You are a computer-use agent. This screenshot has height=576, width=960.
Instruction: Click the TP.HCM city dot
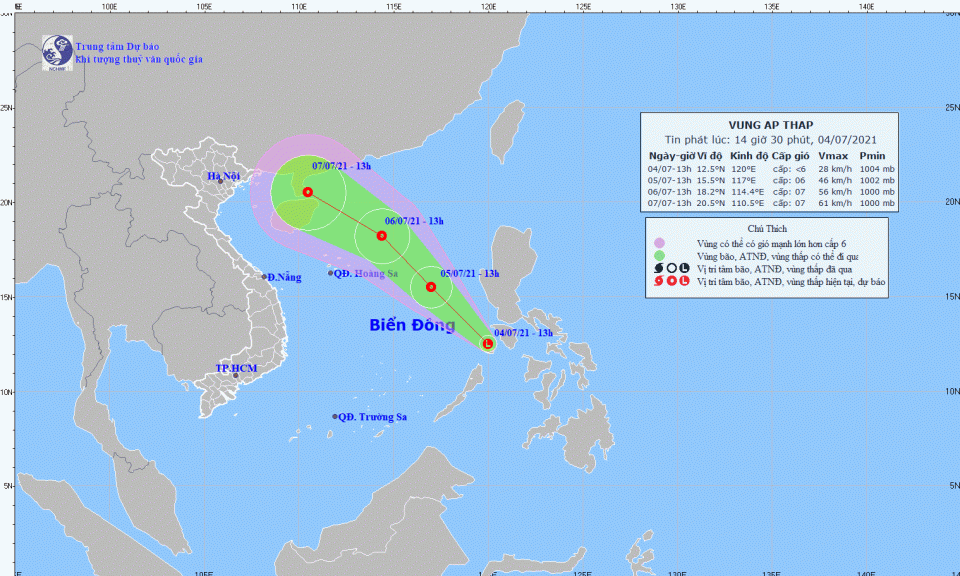click(236, 375)
